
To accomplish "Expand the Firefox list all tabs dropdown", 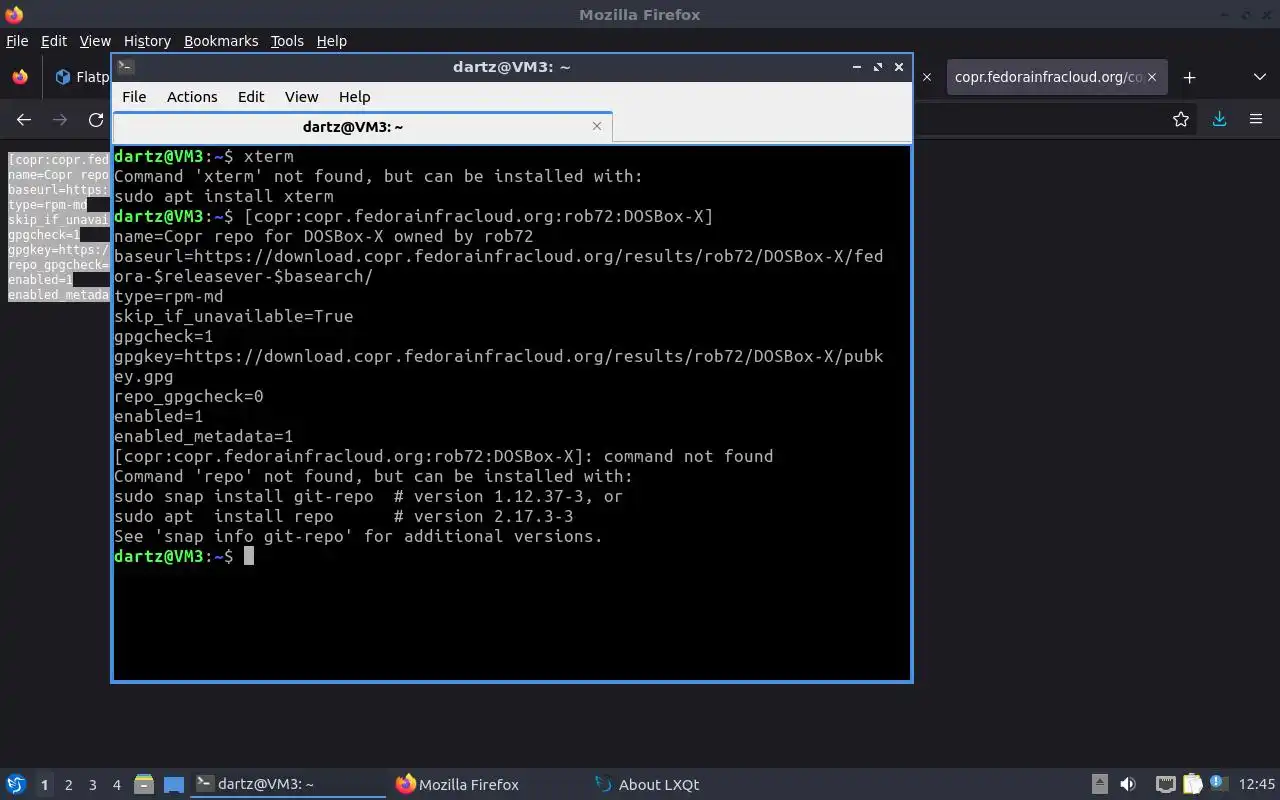I will 1259,77.
